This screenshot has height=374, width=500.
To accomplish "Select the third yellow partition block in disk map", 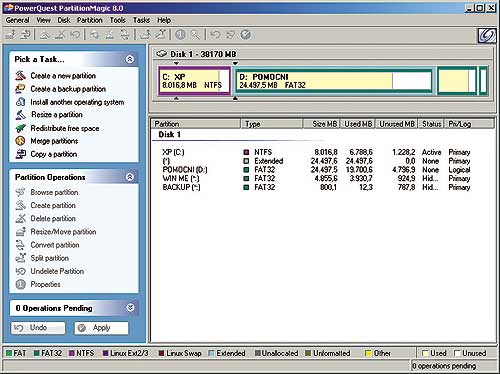I will coord(457,81).
